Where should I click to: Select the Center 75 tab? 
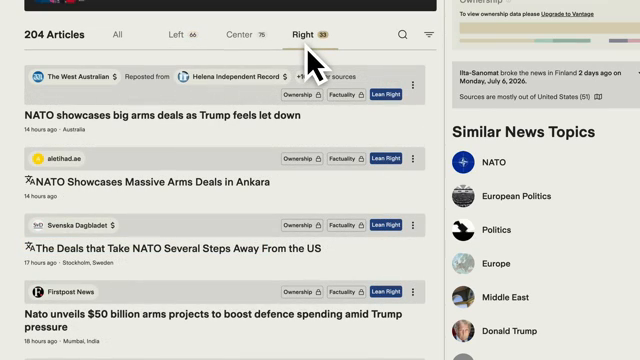pos(246,35)
